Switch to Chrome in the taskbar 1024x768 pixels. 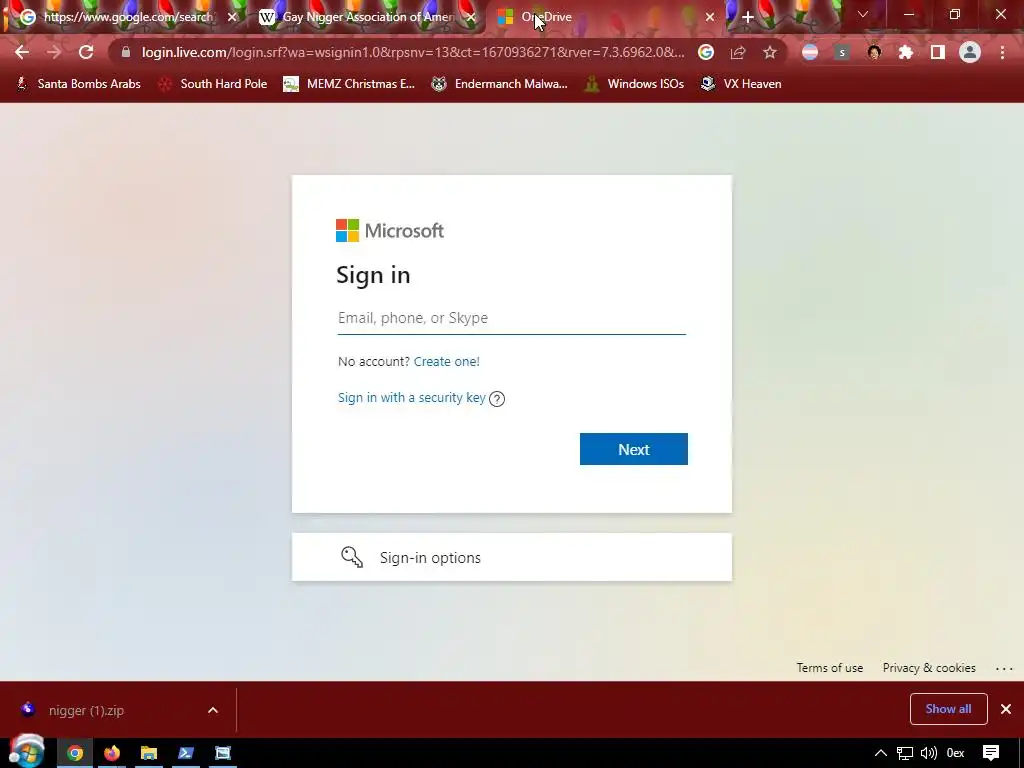[75, 753]
